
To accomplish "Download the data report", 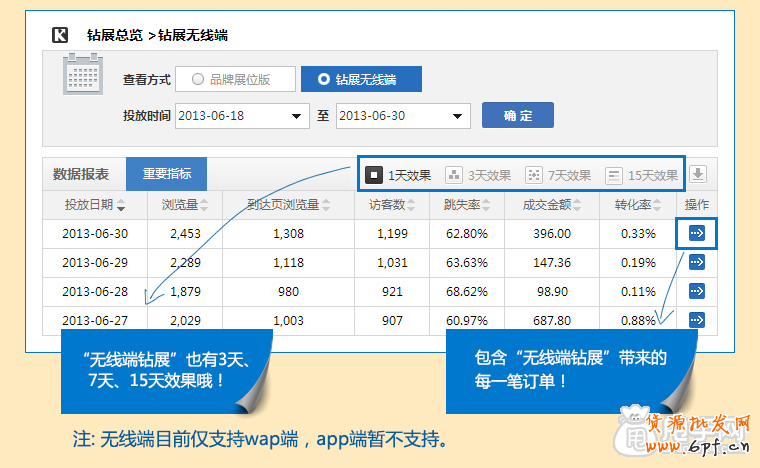I will click(x=698, y=174).
